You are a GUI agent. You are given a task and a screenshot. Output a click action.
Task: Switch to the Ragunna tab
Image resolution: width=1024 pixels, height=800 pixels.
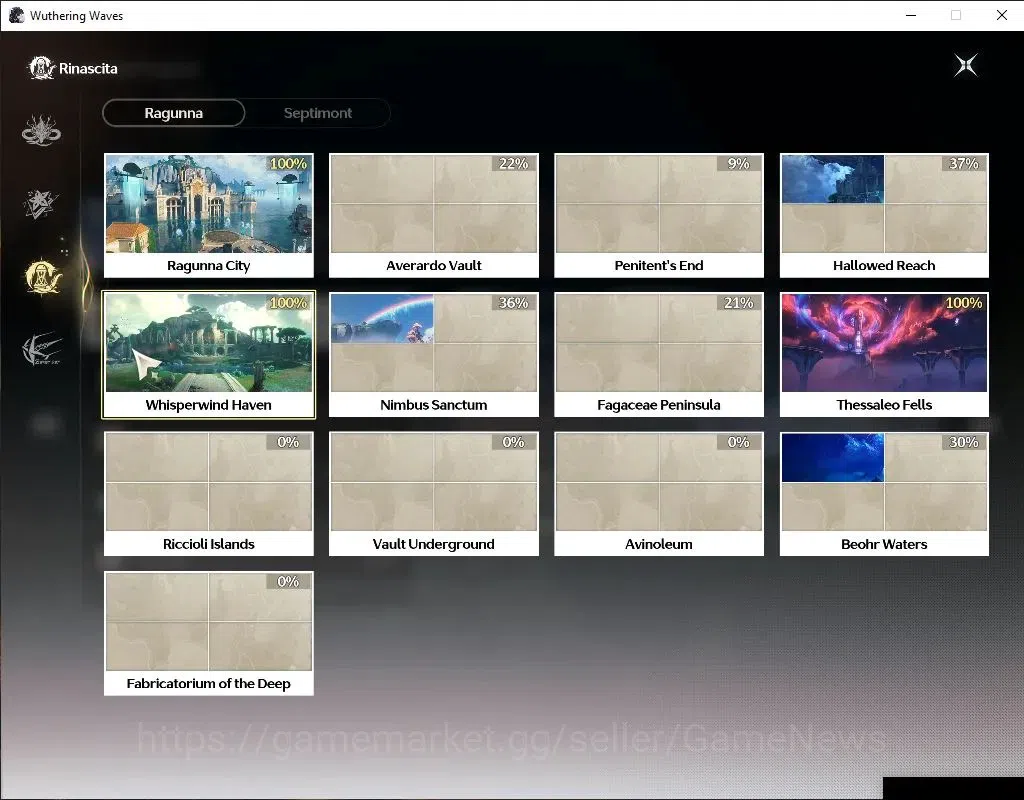coord(174,113)
